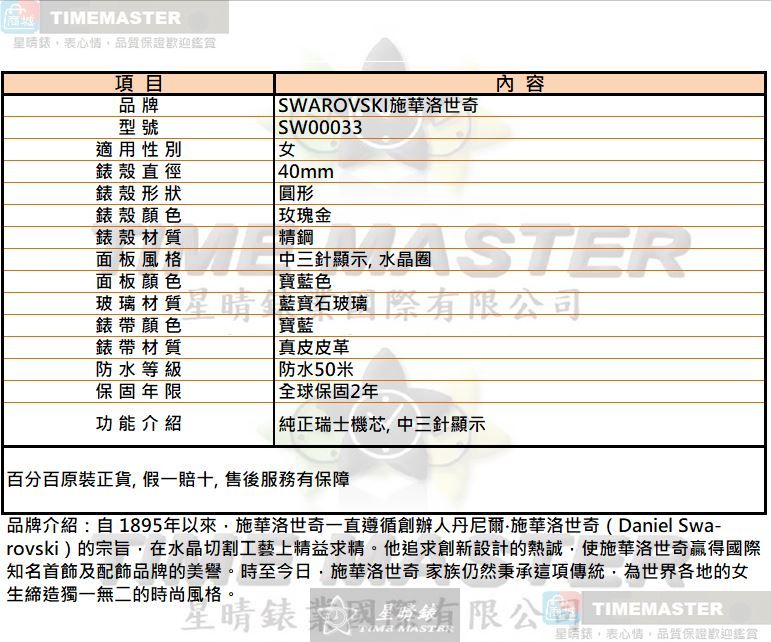Select the 內容 column header
This screenshot has height=642, width=771.
point(520,84)
